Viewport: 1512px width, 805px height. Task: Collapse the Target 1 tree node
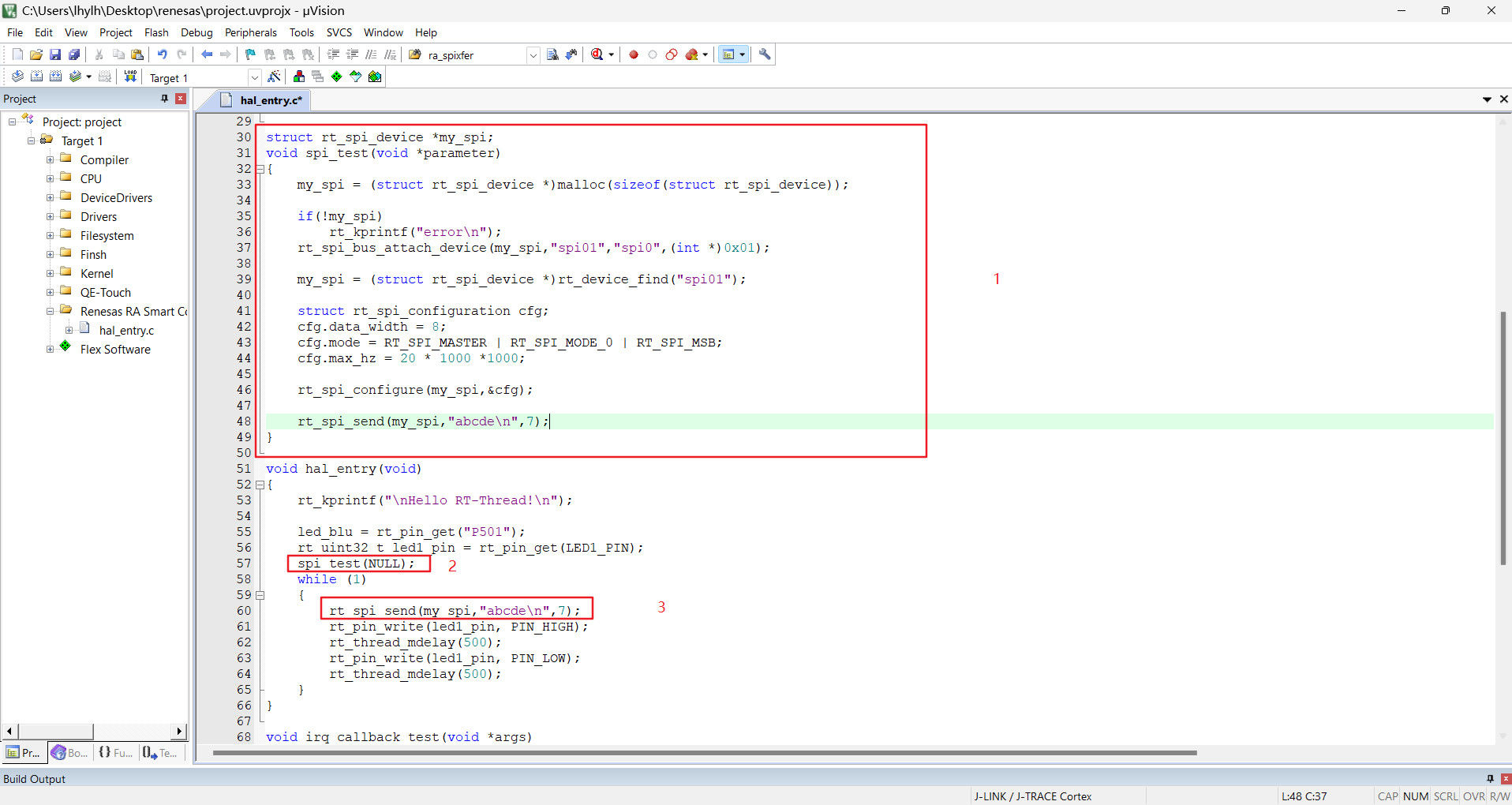pos(32,140)
